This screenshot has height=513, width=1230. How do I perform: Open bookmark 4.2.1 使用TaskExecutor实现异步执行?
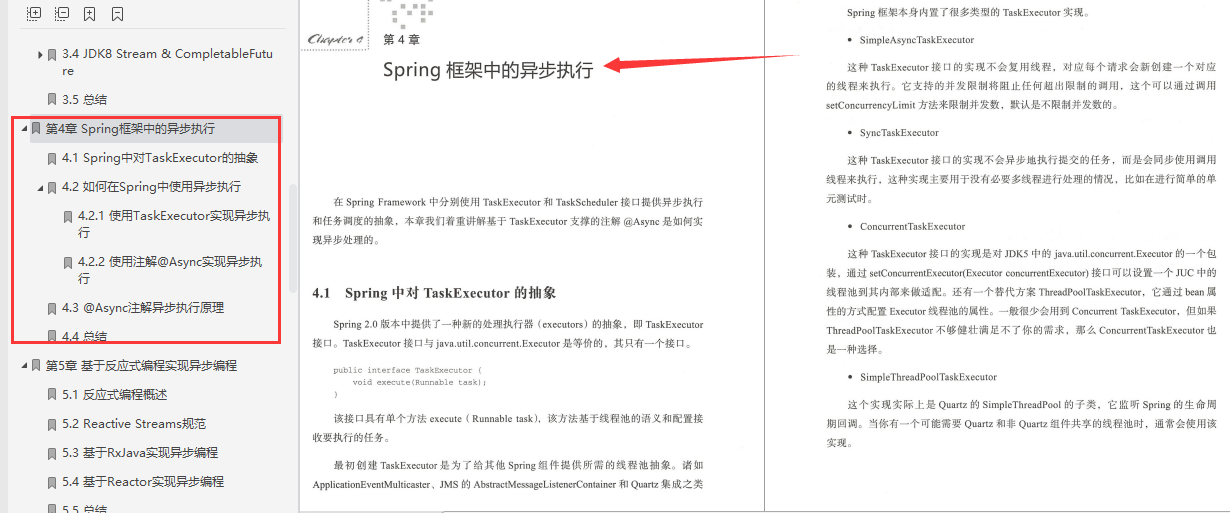pyautogui.click(x=174, y=224)
